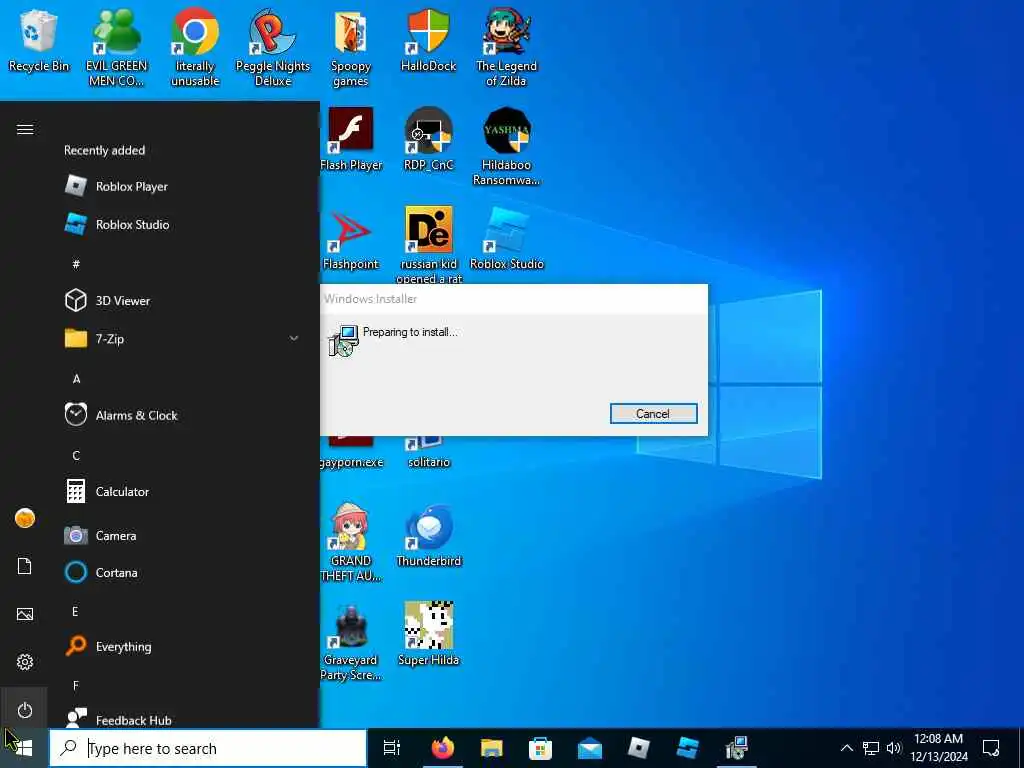Select the letter A group header
Screen dimensions: 1024x768
(76, 379)
